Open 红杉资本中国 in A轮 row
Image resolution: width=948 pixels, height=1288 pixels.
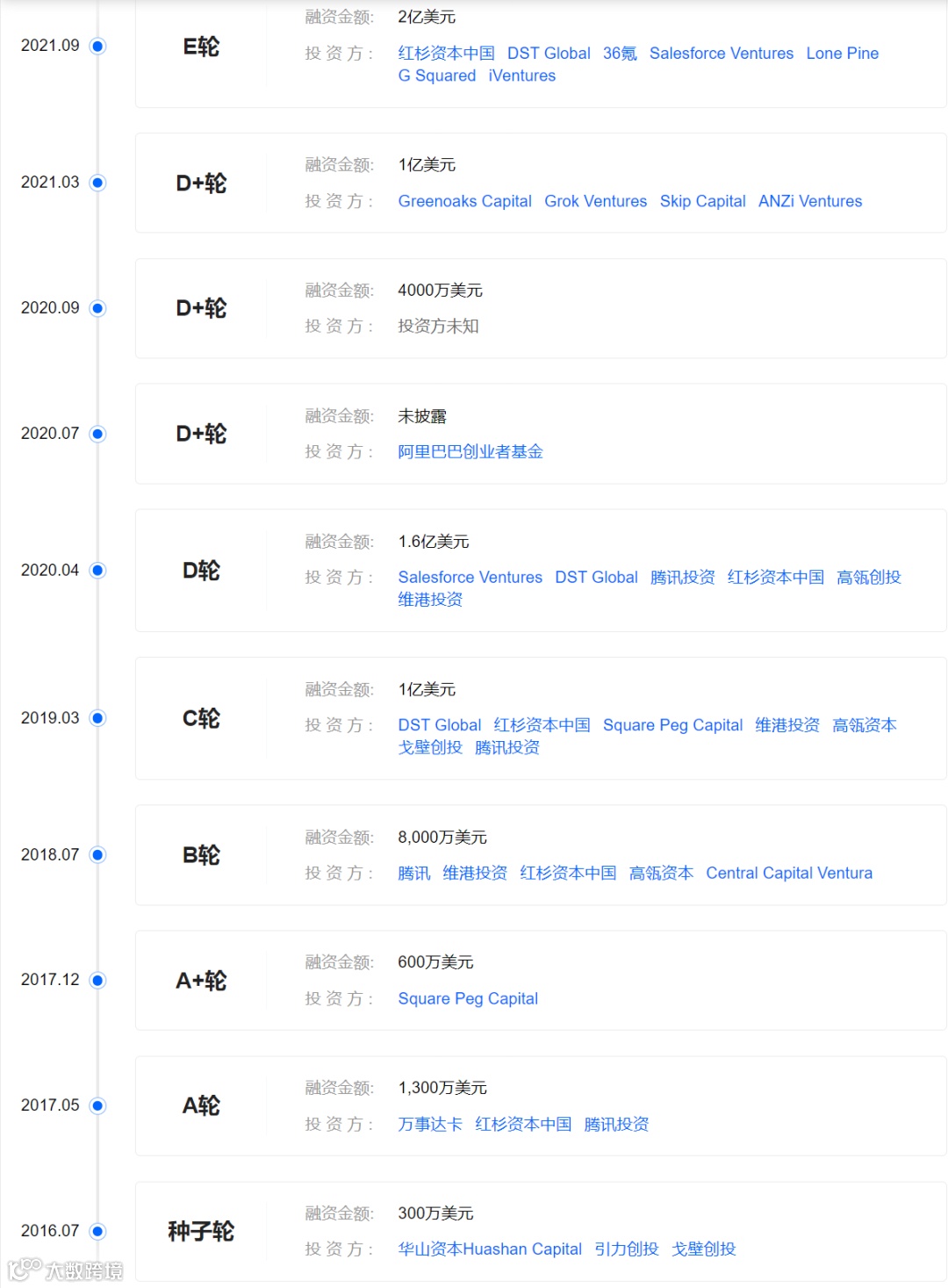tap(523, 1125)
